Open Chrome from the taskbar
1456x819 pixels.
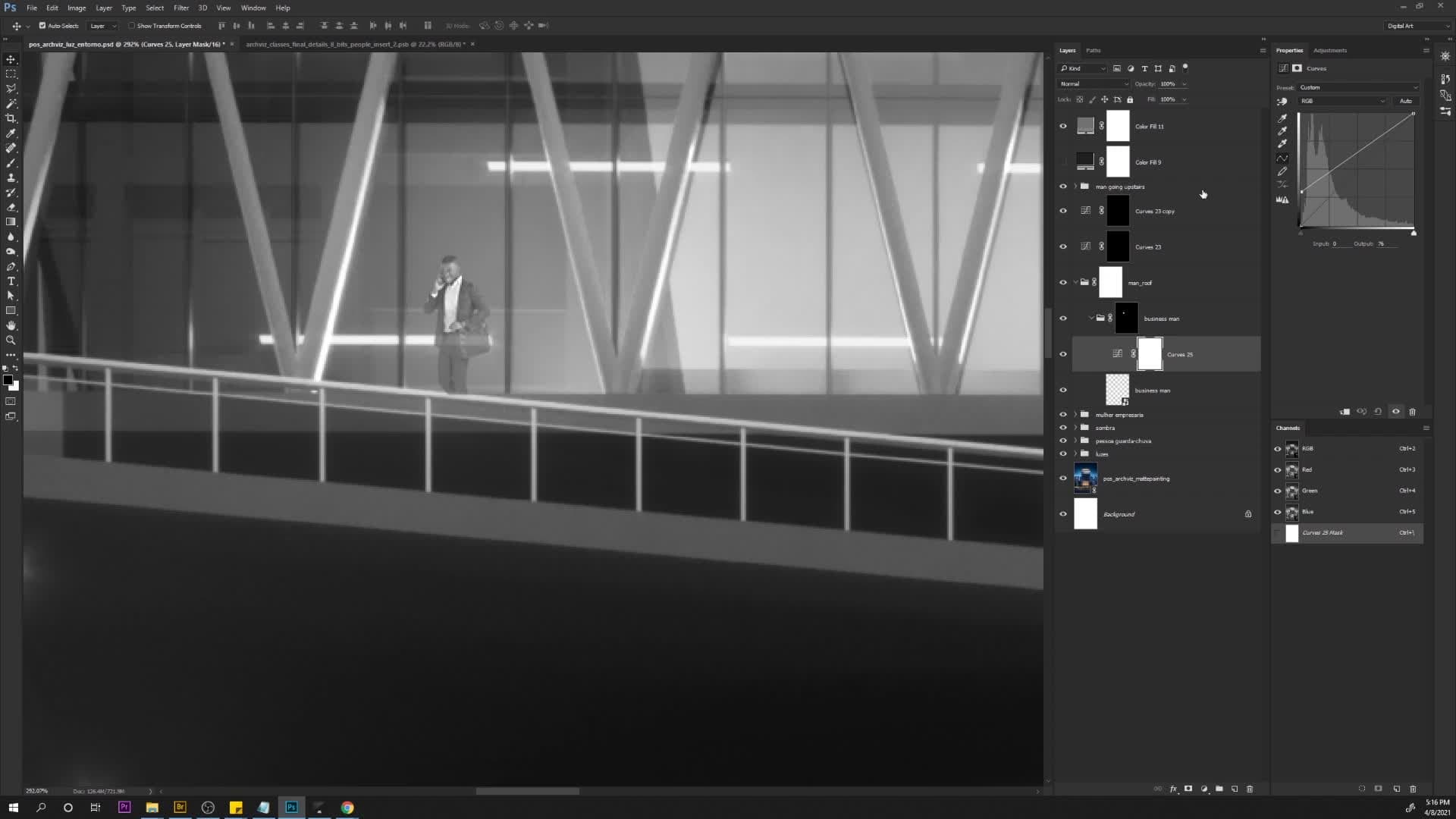tap(347, 808)
